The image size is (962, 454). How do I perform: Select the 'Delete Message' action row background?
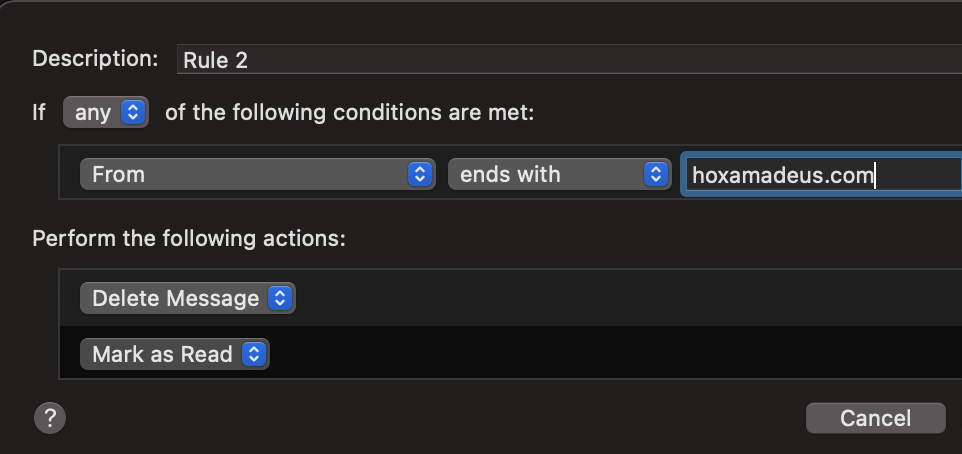click(x=600, y=298)
